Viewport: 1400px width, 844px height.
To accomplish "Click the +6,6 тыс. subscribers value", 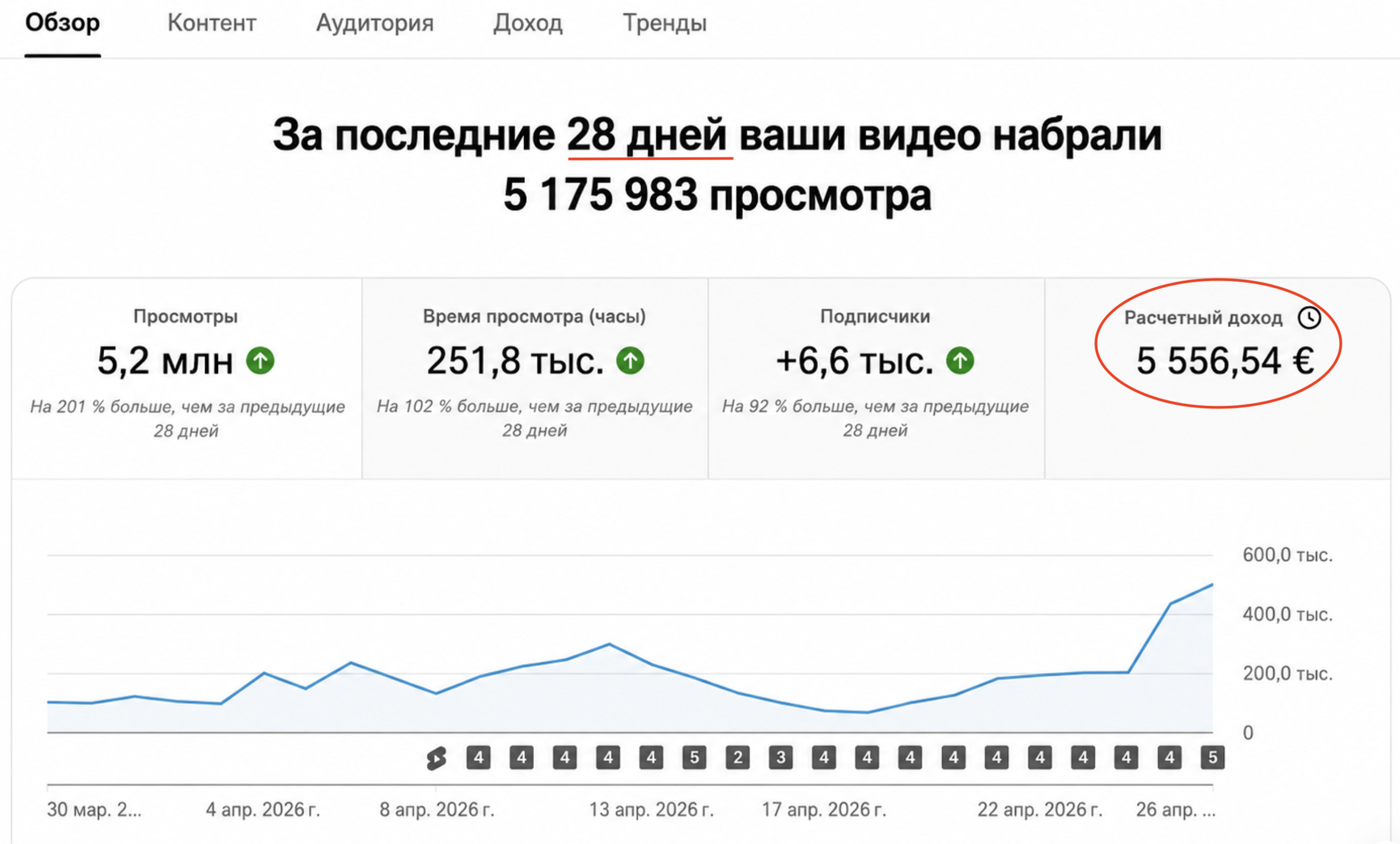I will click(x=855, y=360).
